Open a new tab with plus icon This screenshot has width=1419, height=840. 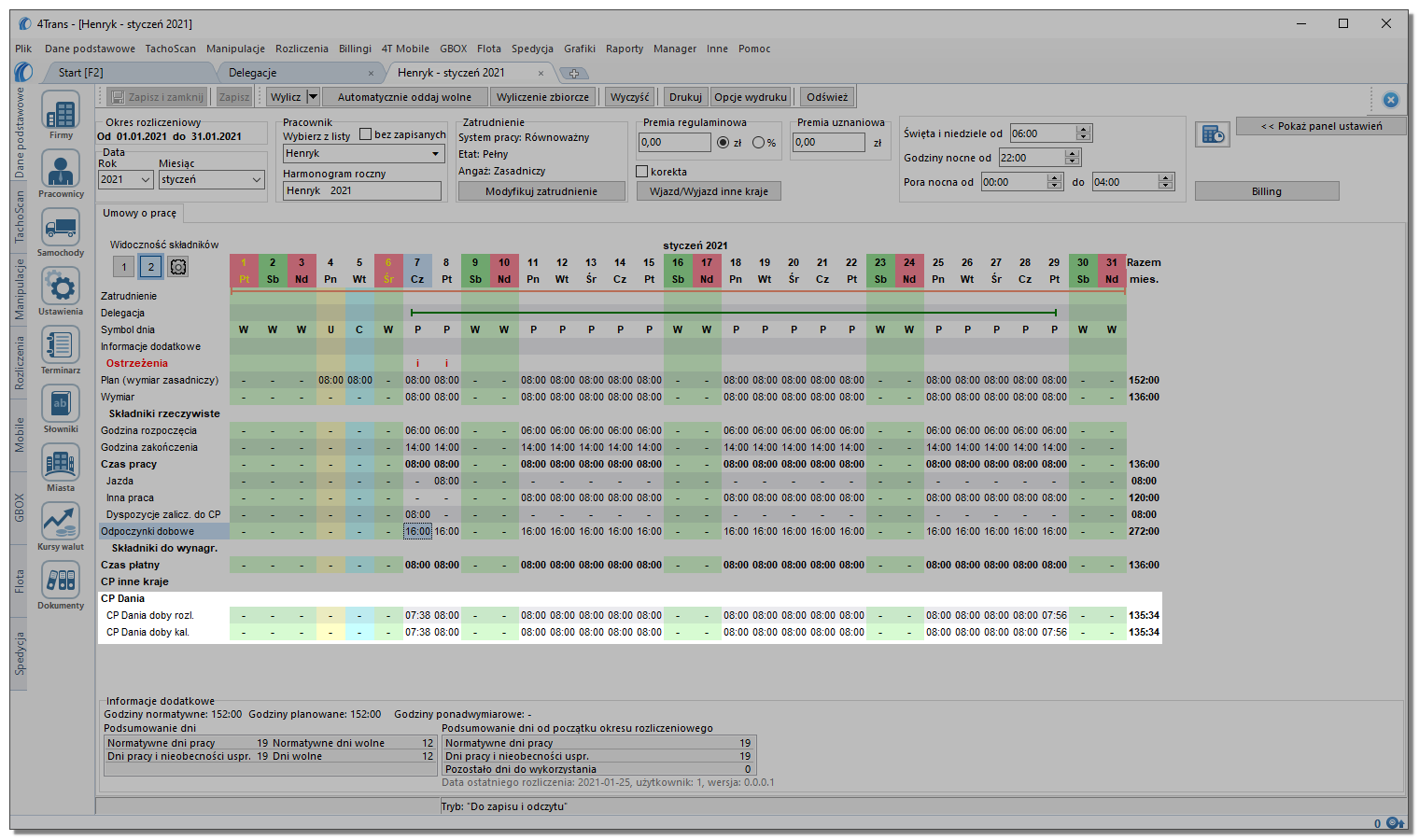(x=574, y=73)
